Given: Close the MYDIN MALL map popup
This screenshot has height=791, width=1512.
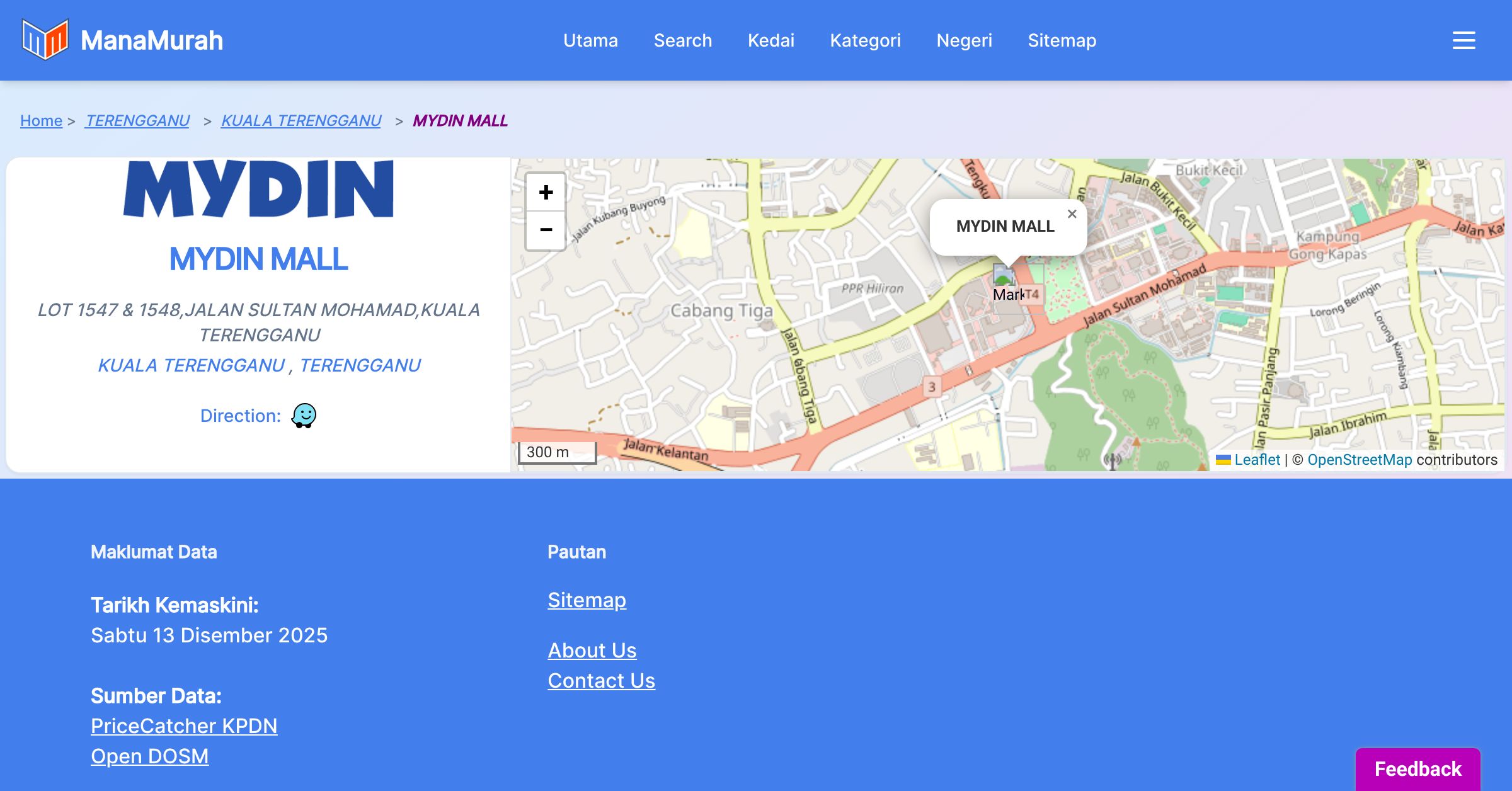Looking at the screenshot, I should coord(1072,214).
